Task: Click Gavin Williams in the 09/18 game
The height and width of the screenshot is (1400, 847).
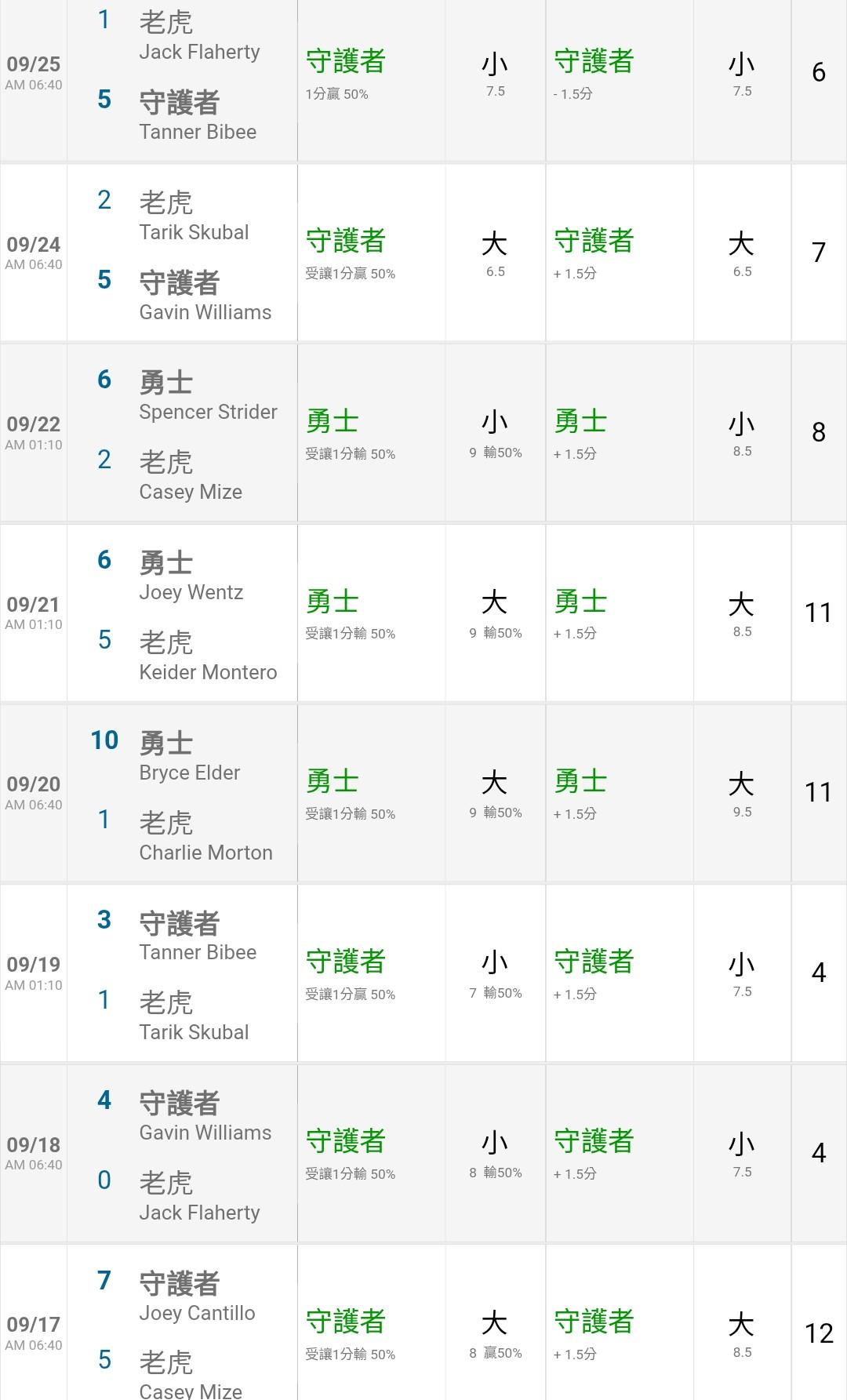Action: pyautogui.click(x=205, y=1133)
